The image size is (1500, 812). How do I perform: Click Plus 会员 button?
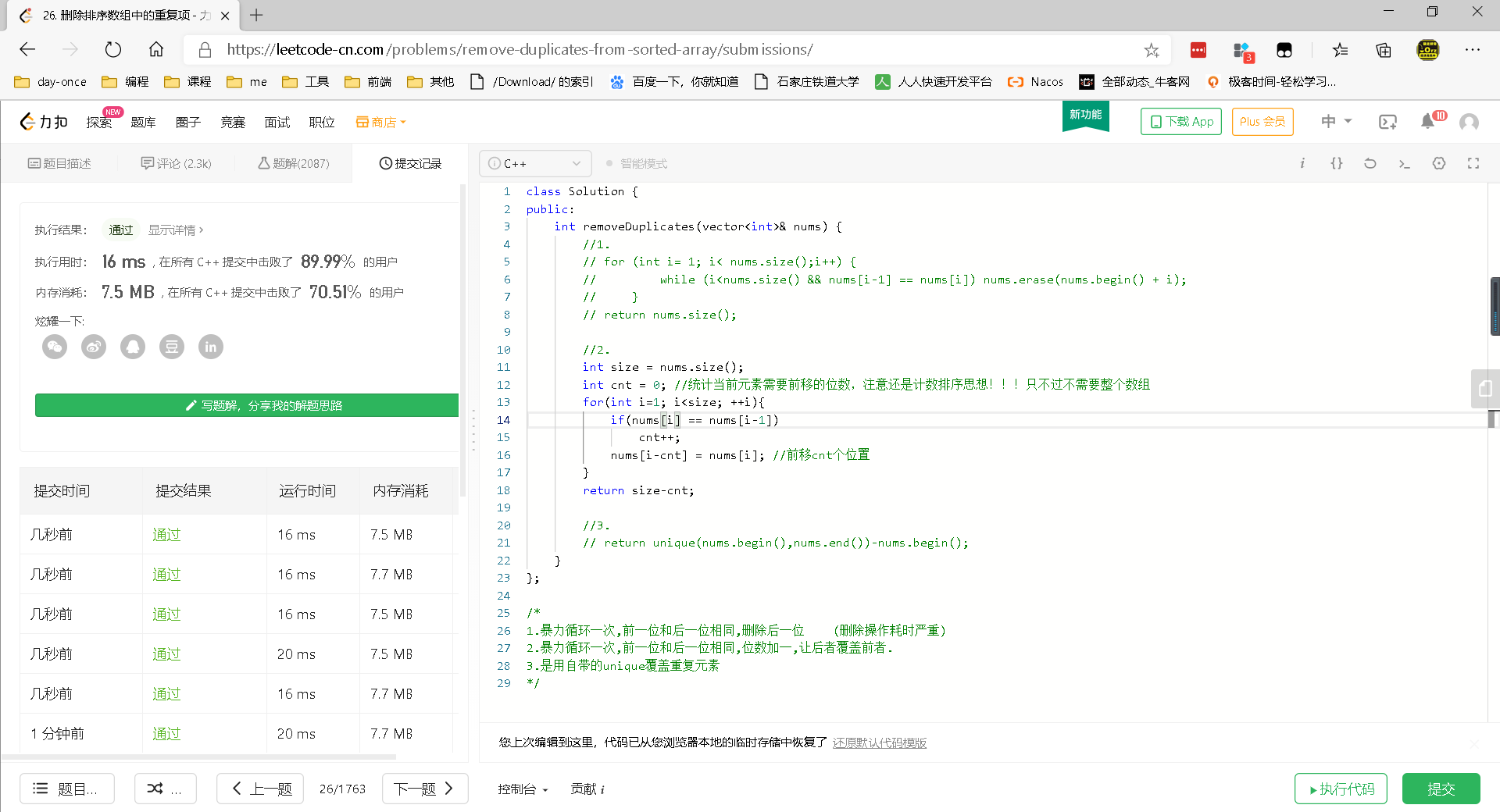click(x=1262, y=122)
